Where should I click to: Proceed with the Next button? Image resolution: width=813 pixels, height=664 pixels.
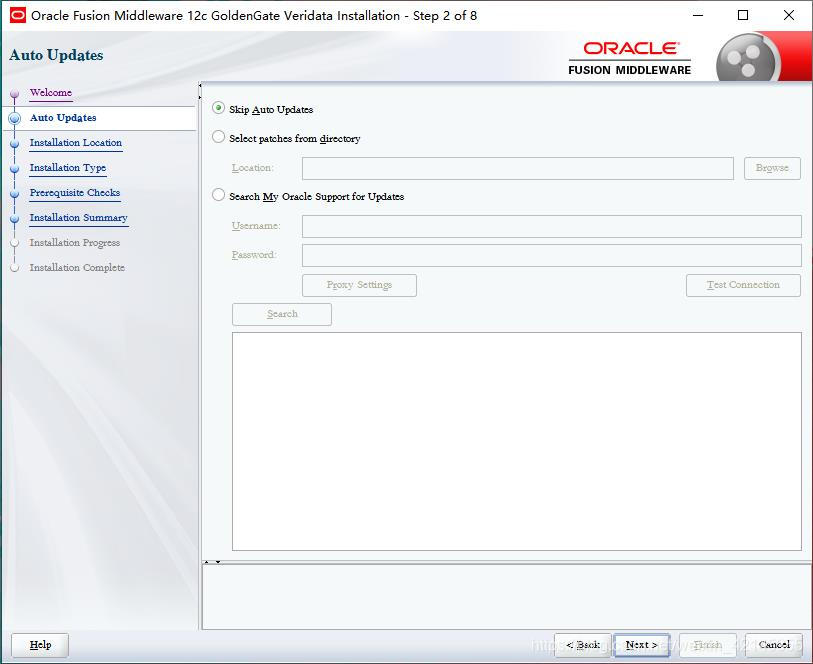[x=641, y=645]
